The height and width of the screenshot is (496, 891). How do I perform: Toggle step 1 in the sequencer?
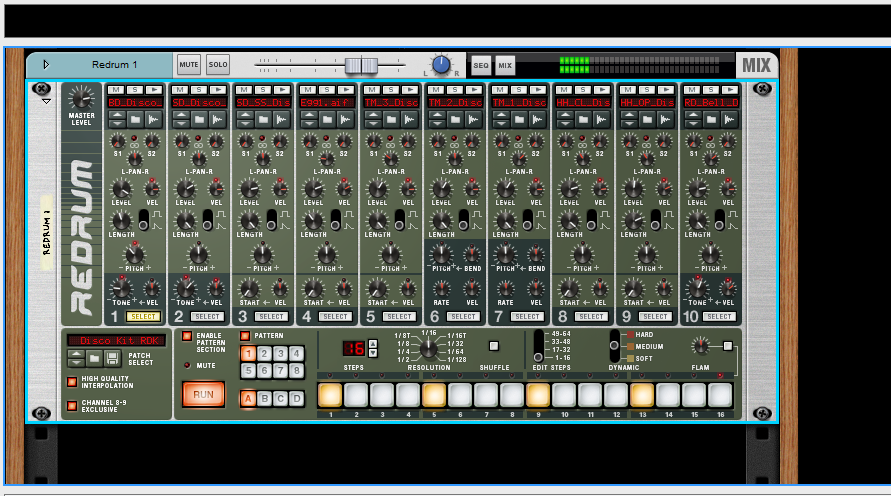[x=330, y=395]
